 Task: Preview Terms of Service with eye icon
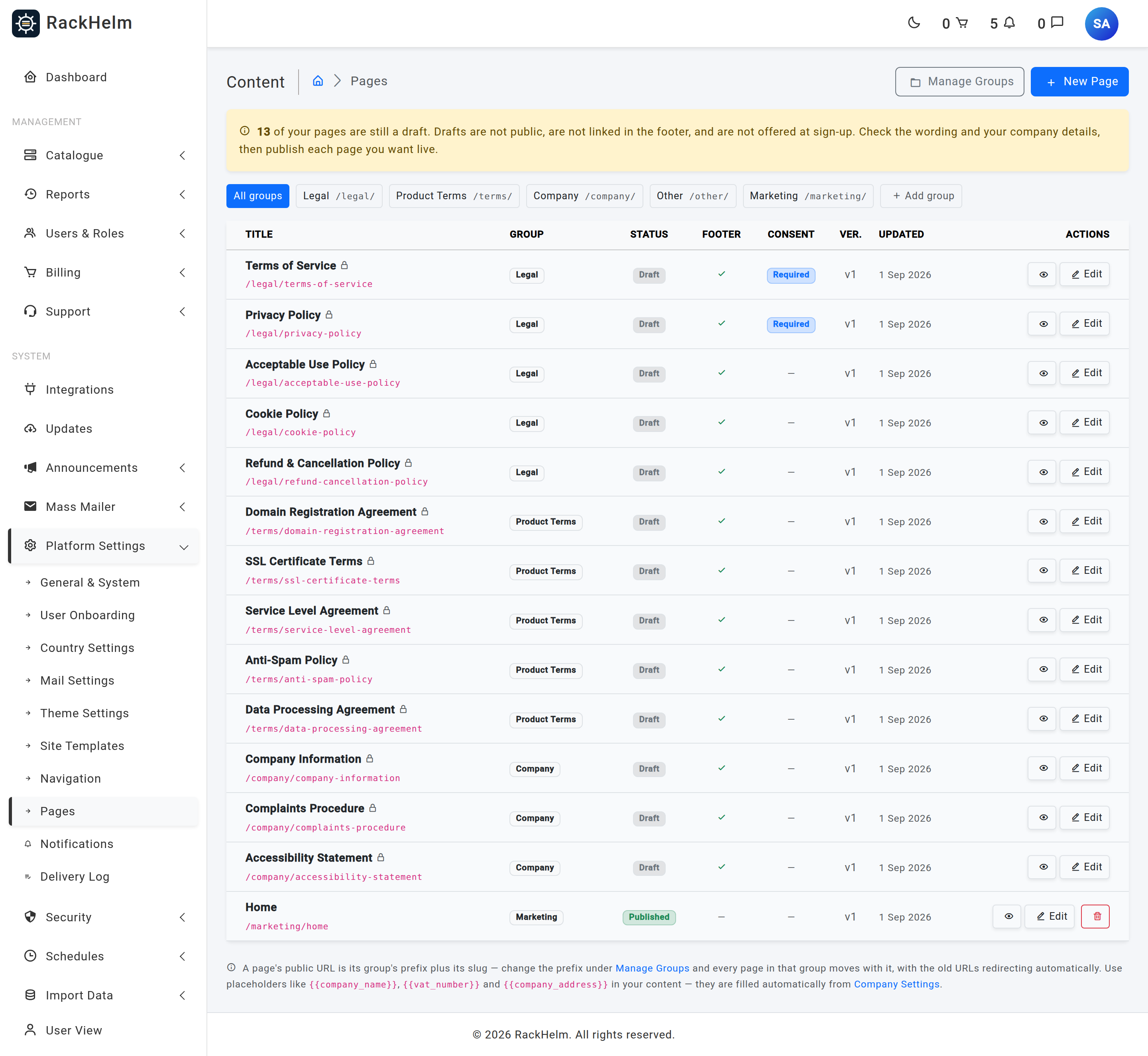pyautogui.click(x=1042, y=274)
